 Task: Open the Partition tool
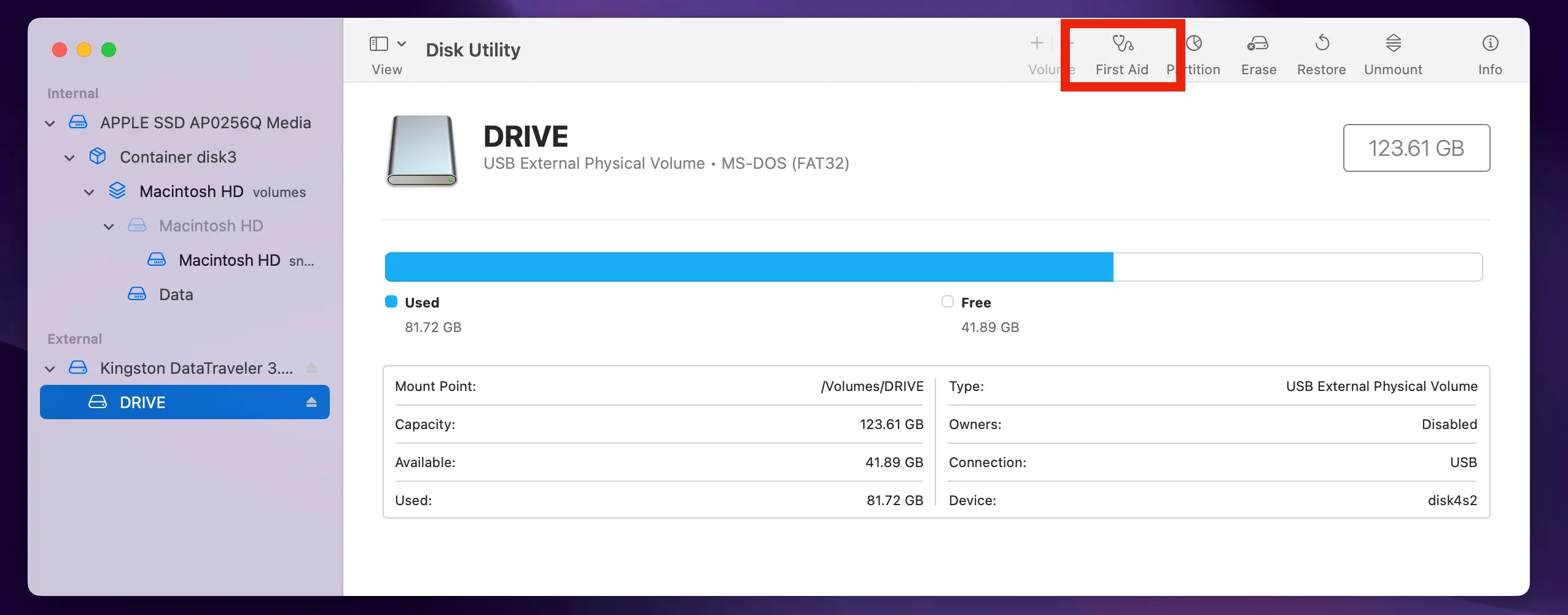1195,55
